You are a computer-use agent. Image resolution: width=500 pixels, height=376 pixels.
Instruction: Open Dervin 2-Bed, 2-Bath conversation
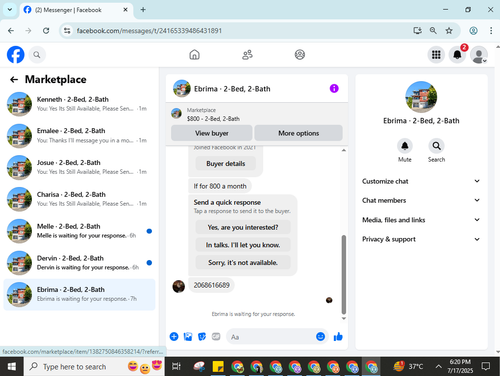click(x=79, y=263)
